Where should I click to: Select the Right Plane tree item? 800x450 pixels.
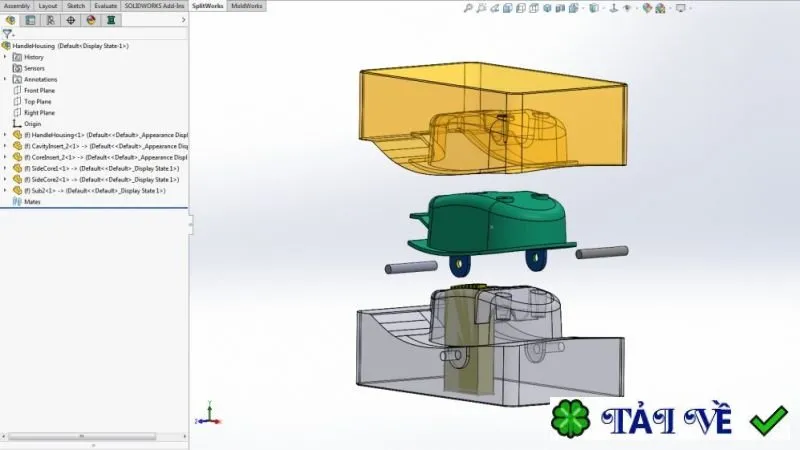click(39, 113)
